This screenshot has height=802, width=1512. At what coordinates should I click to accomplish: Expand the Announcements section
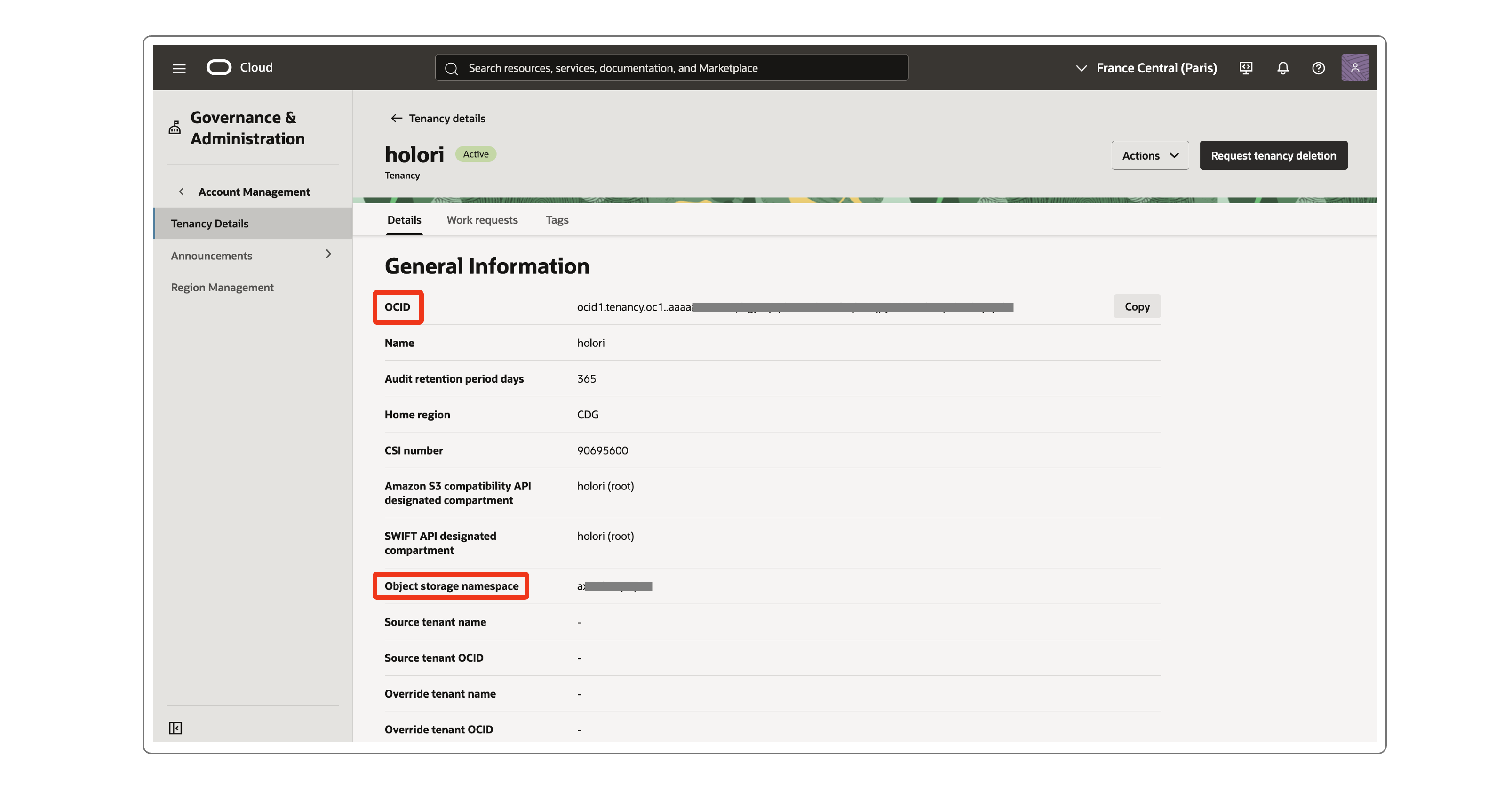coord(329,255)
